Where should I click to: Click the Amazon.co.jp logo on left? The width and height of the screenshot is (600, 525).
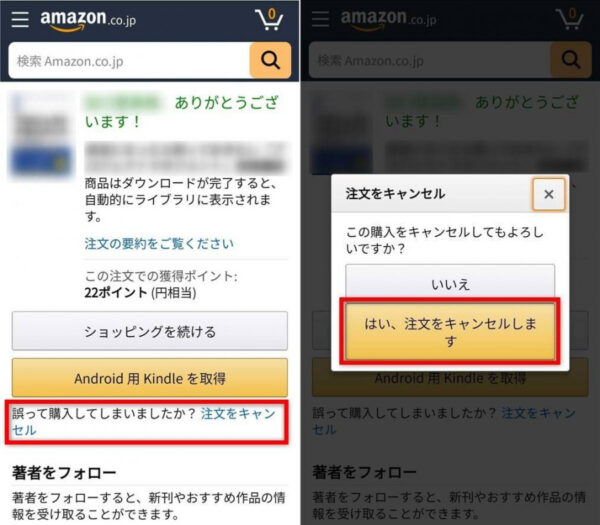coord(88,20)
